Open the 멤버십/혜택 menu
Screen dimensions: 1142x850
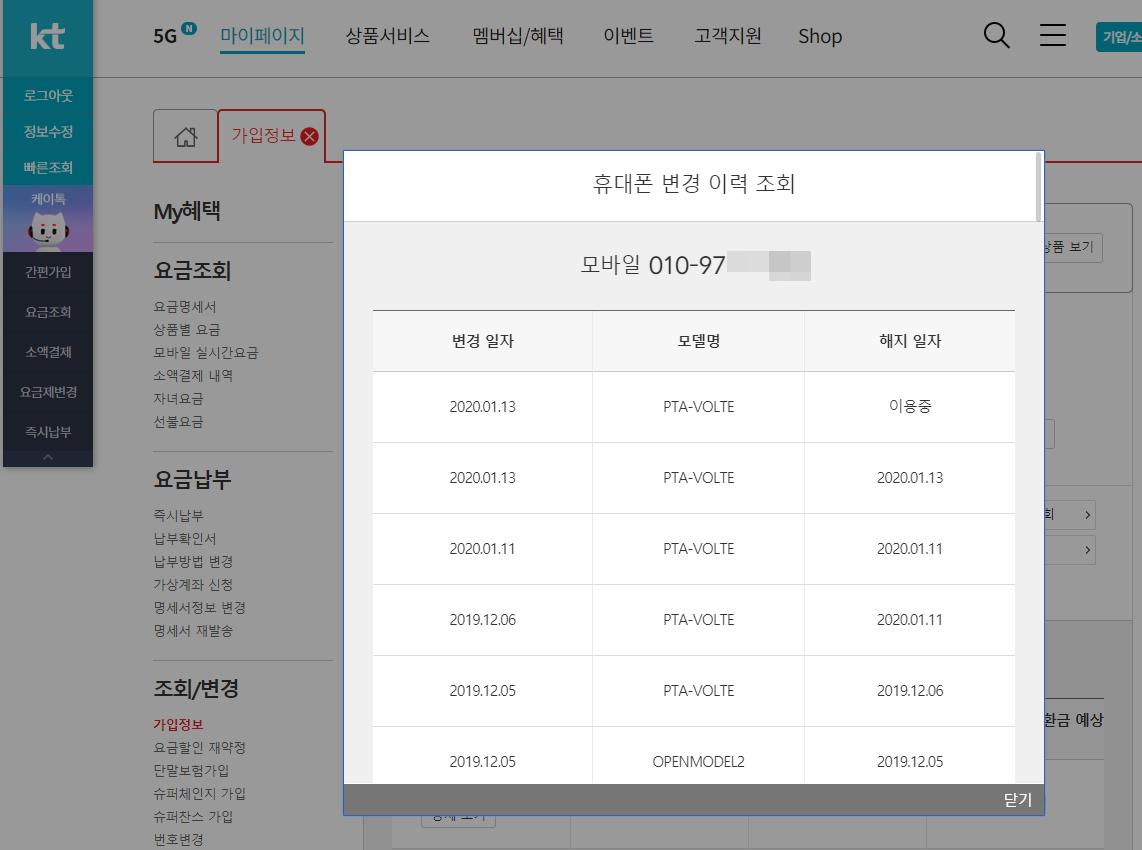point(518,36)
